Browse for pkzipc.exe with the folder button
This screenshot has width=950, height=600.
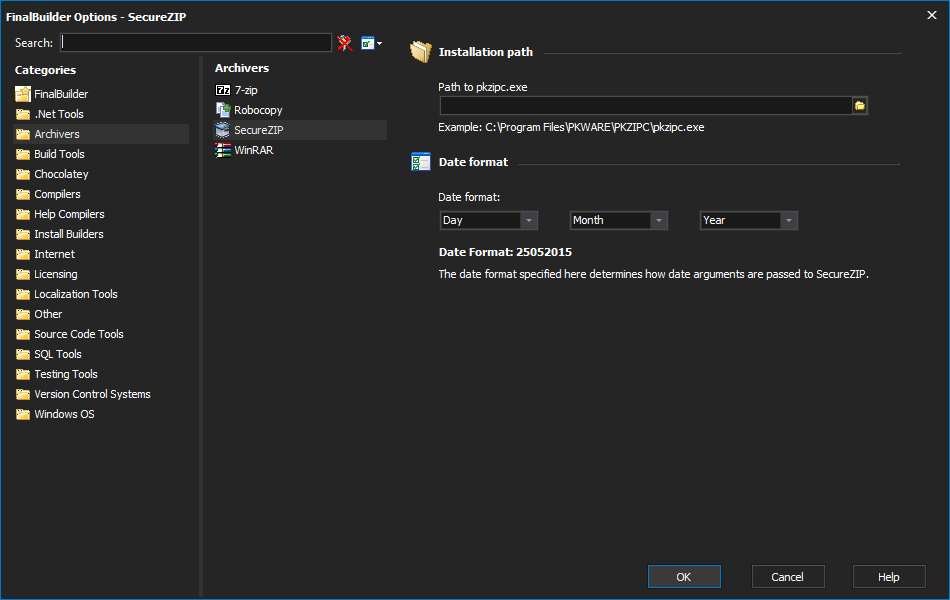(x=860, y=105)
